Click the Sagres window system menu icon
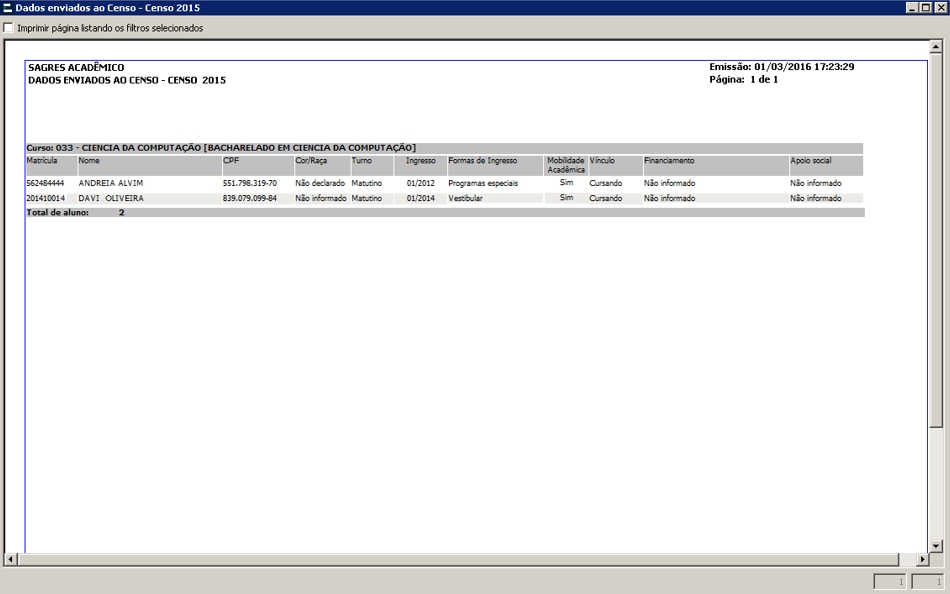Screen dimensions: 950x594 (x=8, y=7)
